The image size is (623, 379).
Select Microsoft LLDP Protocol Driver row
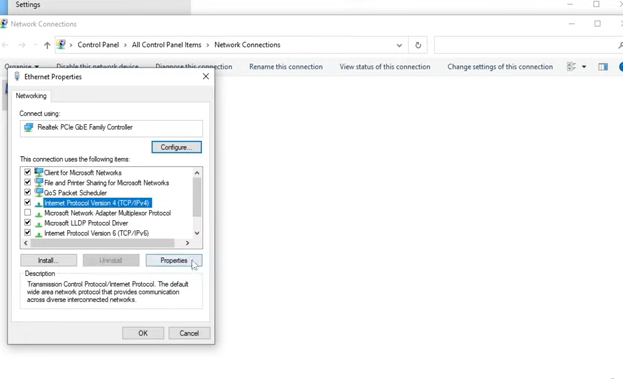tap(86, 223)
